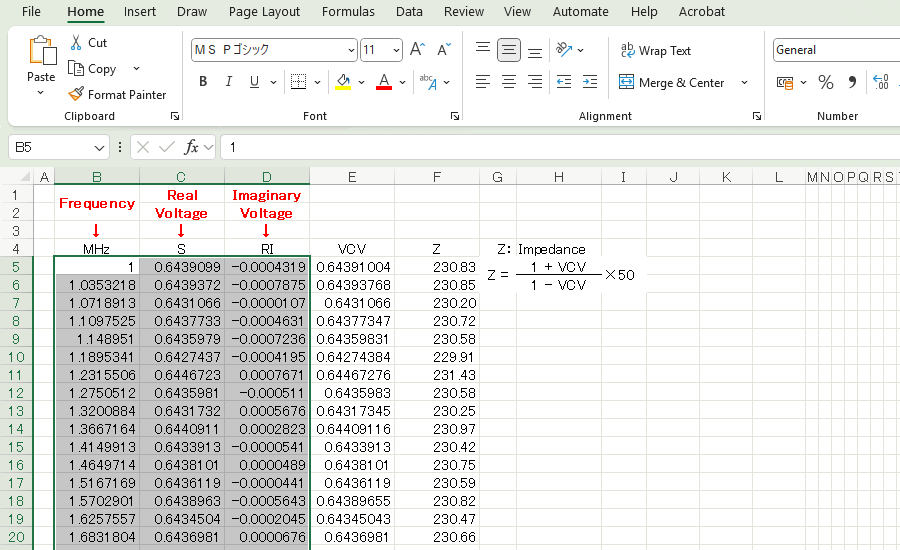Screen dimensions: 900x550
Task: Increase cell indent
Action: coord(590,82)
